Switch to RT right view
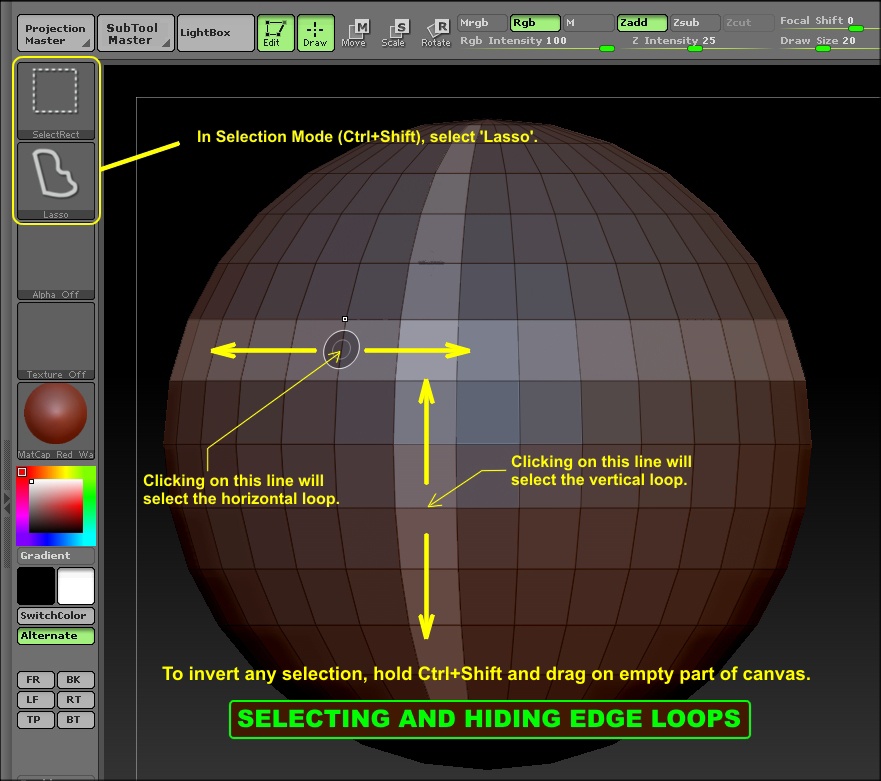 coord(76,700)
